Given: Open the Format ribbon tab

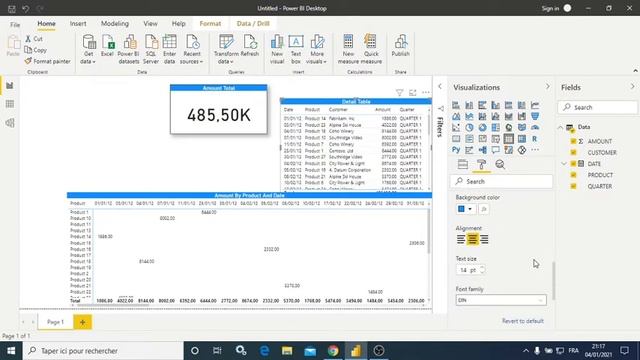Looking at the screenshot, I should click(210, 24).
